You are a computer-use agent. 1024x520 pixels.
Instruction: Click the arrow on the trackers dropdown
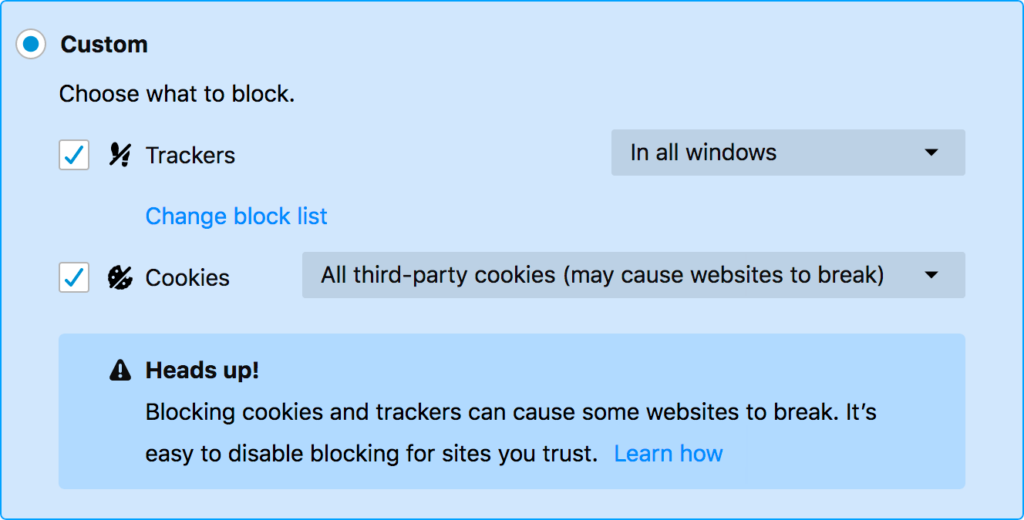[x=931, y=152]
